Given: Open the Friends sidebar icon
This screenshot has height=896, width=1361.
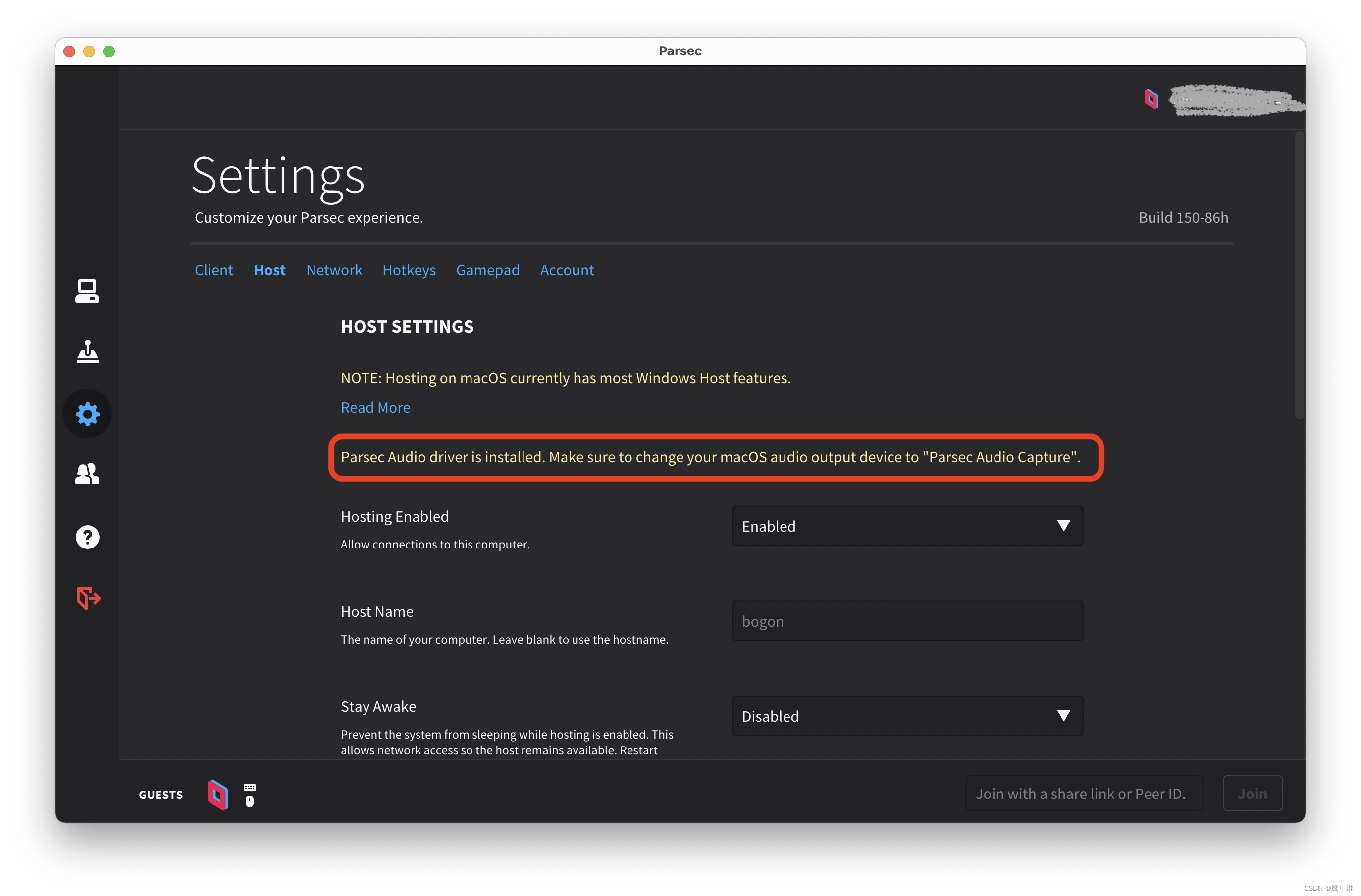Looking at the screenshot, I should click(87, 474).
